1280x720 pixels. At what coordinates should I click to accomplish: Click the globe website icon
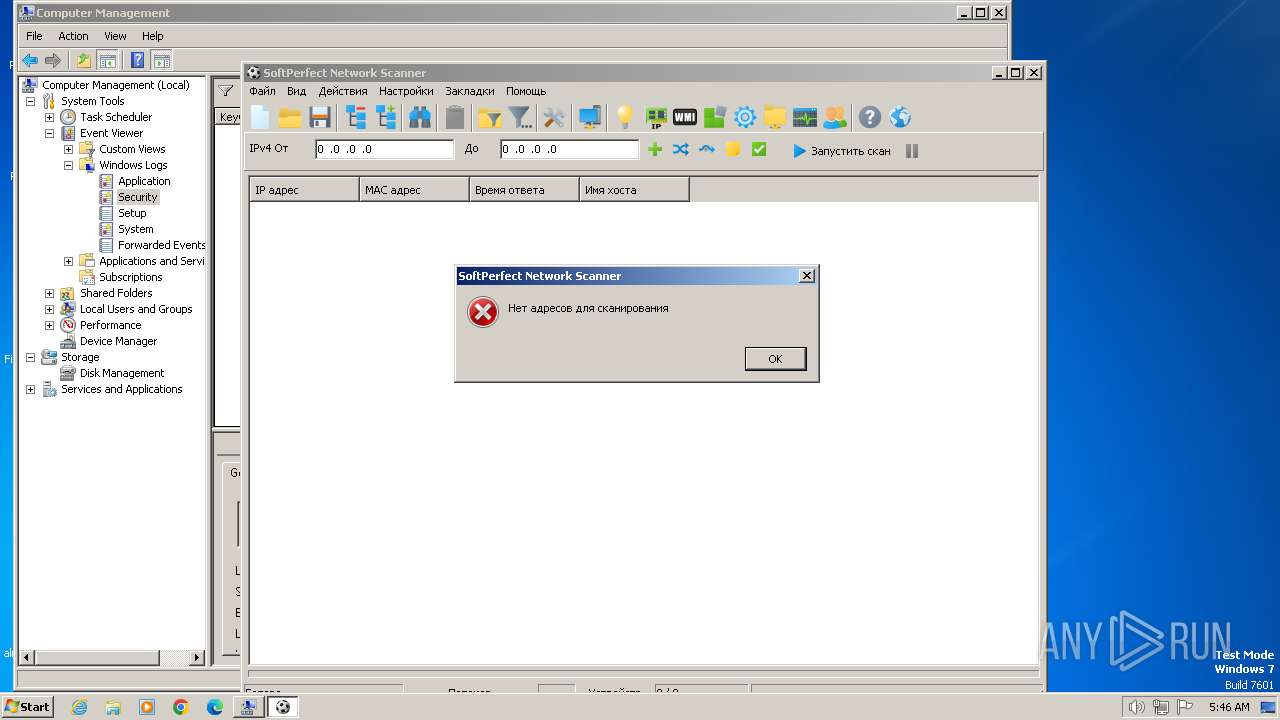click(x=900, y=118)
